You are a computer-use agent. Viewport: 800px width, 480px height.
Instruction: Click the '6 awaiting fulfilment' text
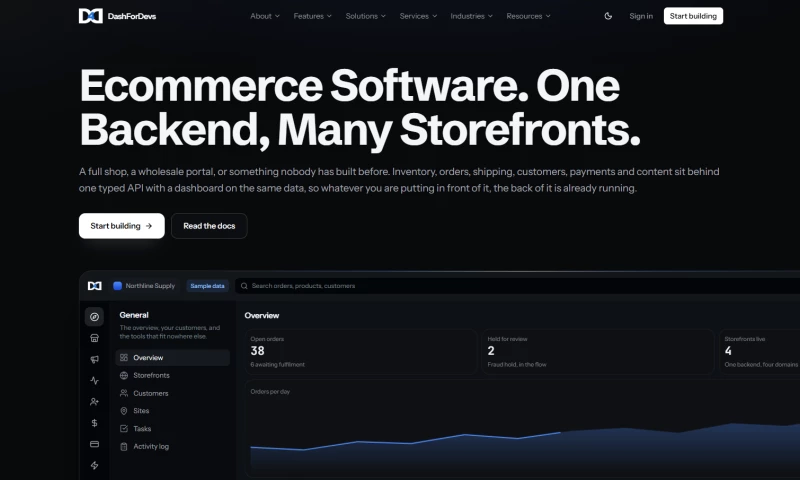[x=278, y=365]
